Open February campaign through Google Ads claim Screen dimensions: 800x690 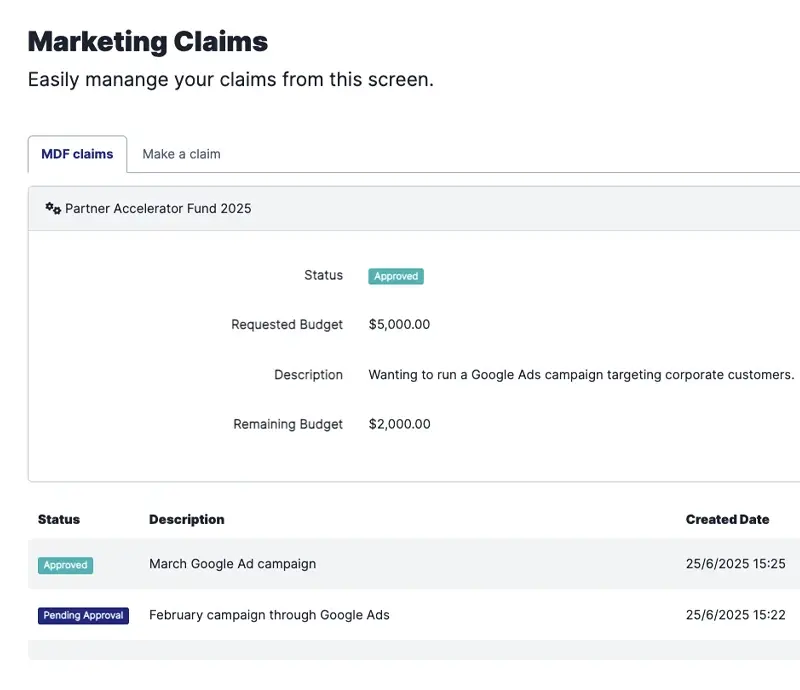pyautogui.click(x=269, y=615)
